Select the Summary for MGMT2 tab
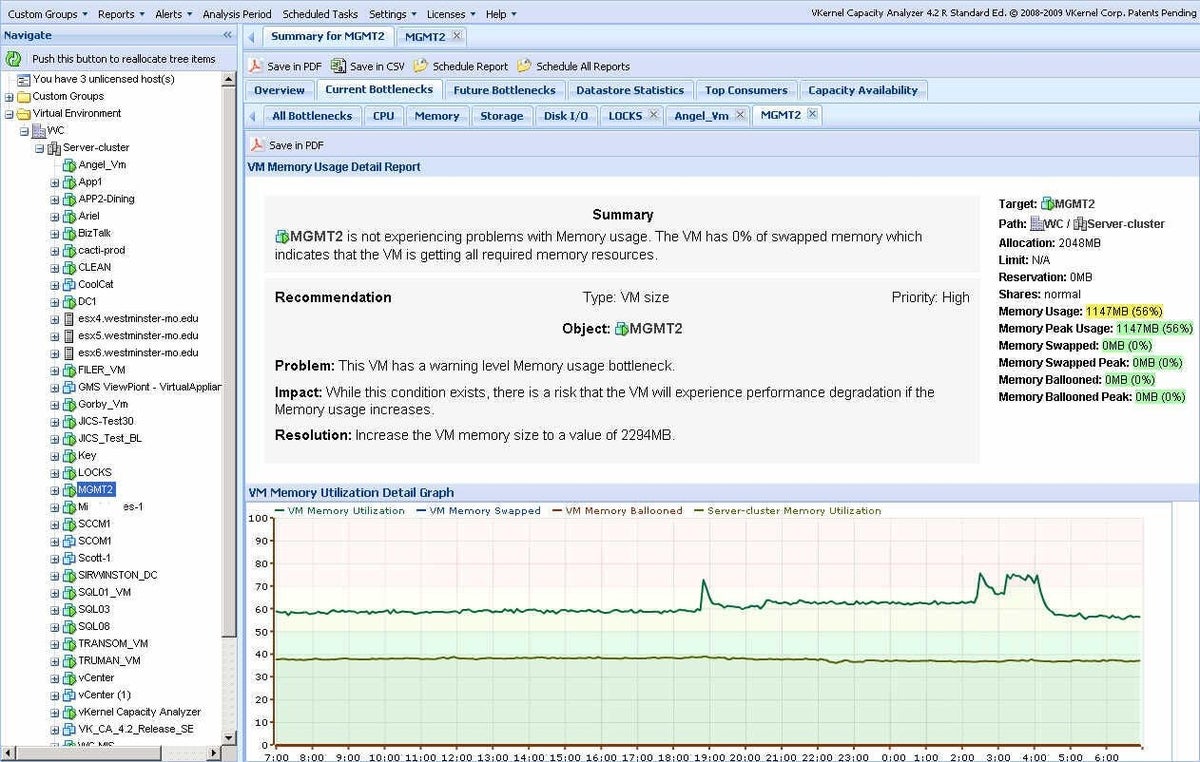This screenshot has height=762, width=1200. [327, 36]
